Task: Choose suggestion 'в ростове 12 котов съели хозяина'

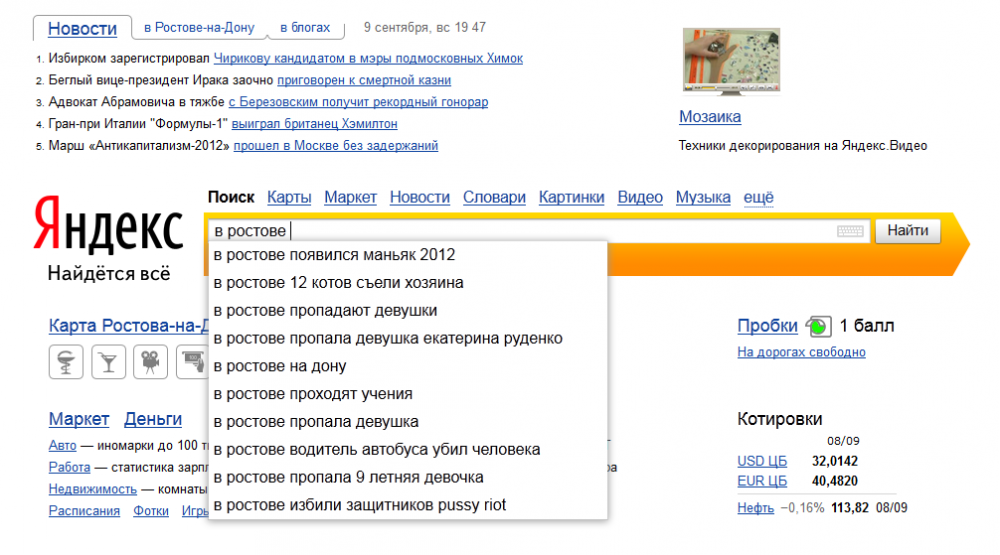Action: (x=408, y=283)
